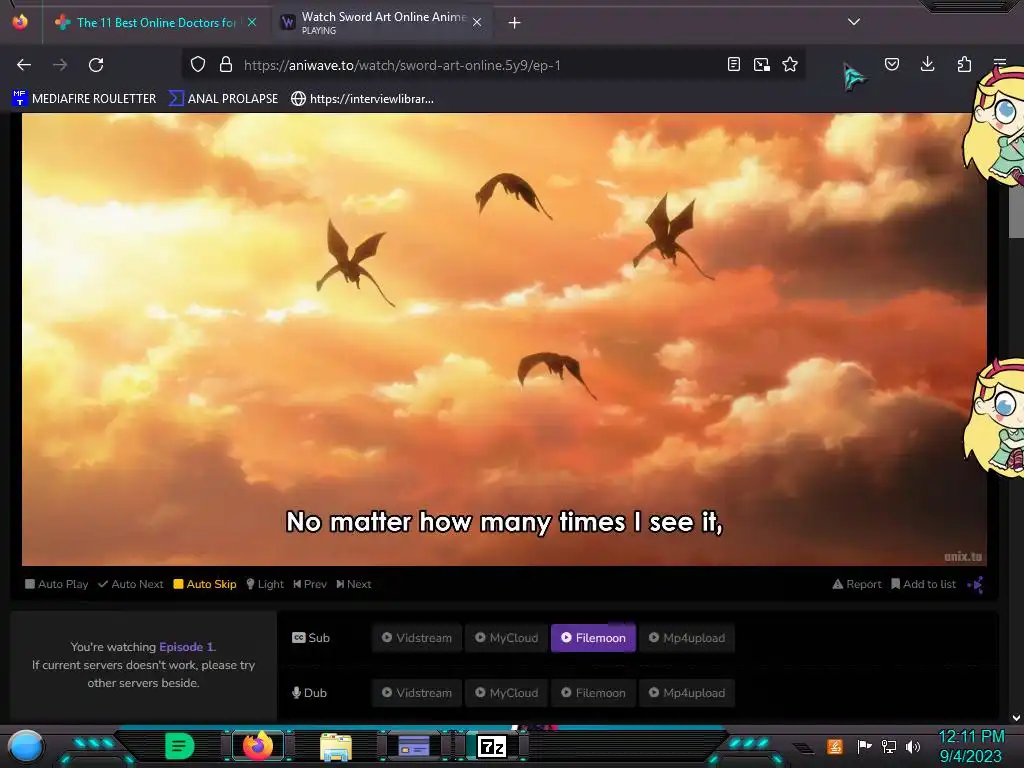Reload the page with the refresh icon
The image size is (1024, 768).
point(96,65)
